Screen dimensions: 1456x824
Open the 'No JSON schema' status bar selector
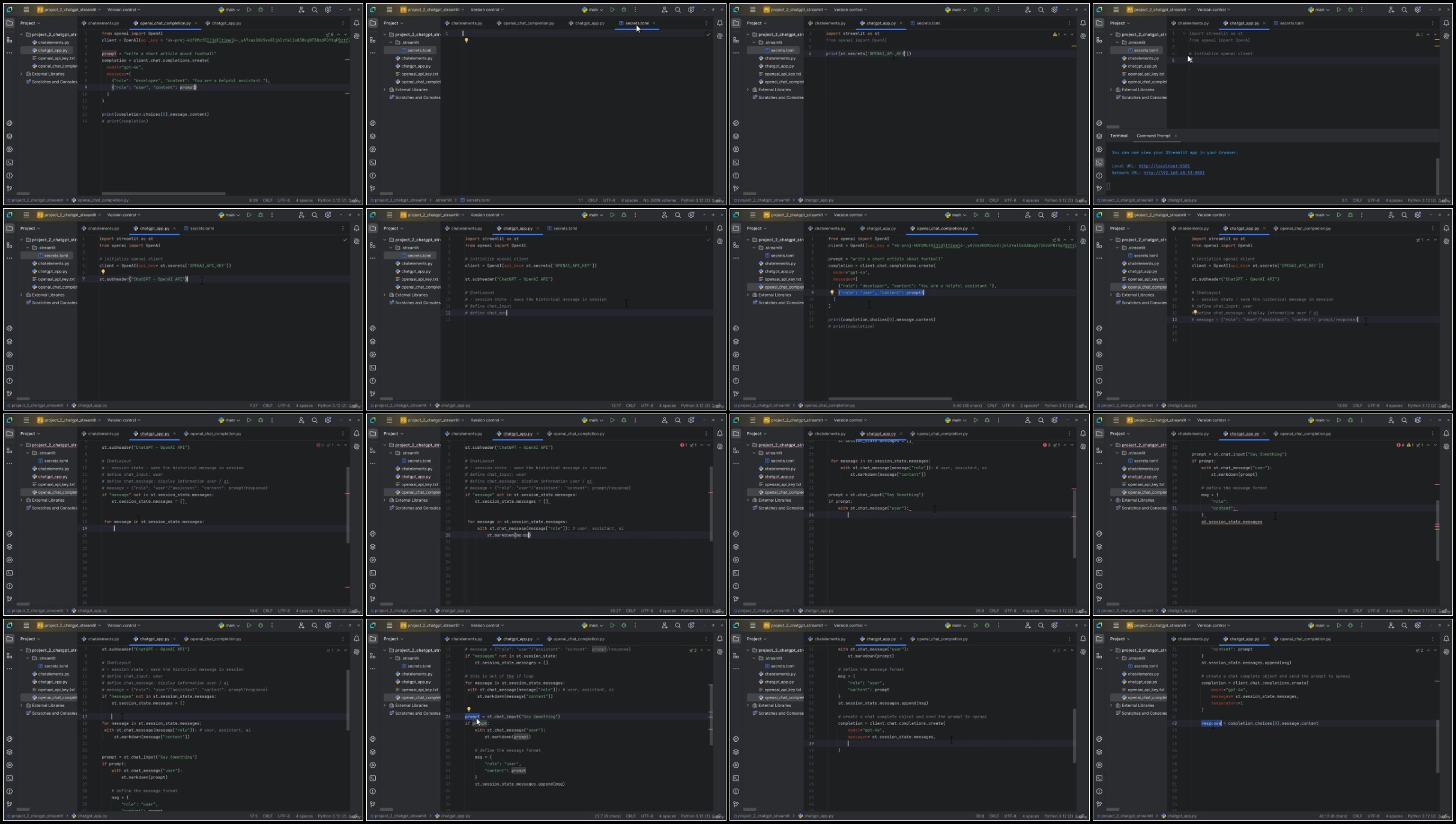(659, 200)
